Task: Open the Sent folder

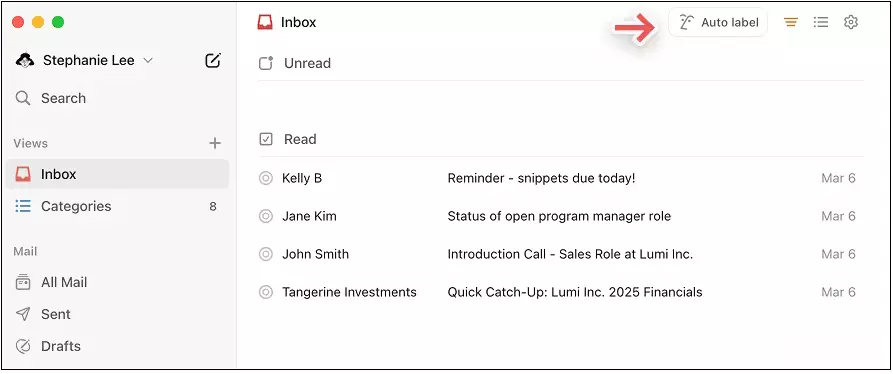Action: click(x=117, y=314)
